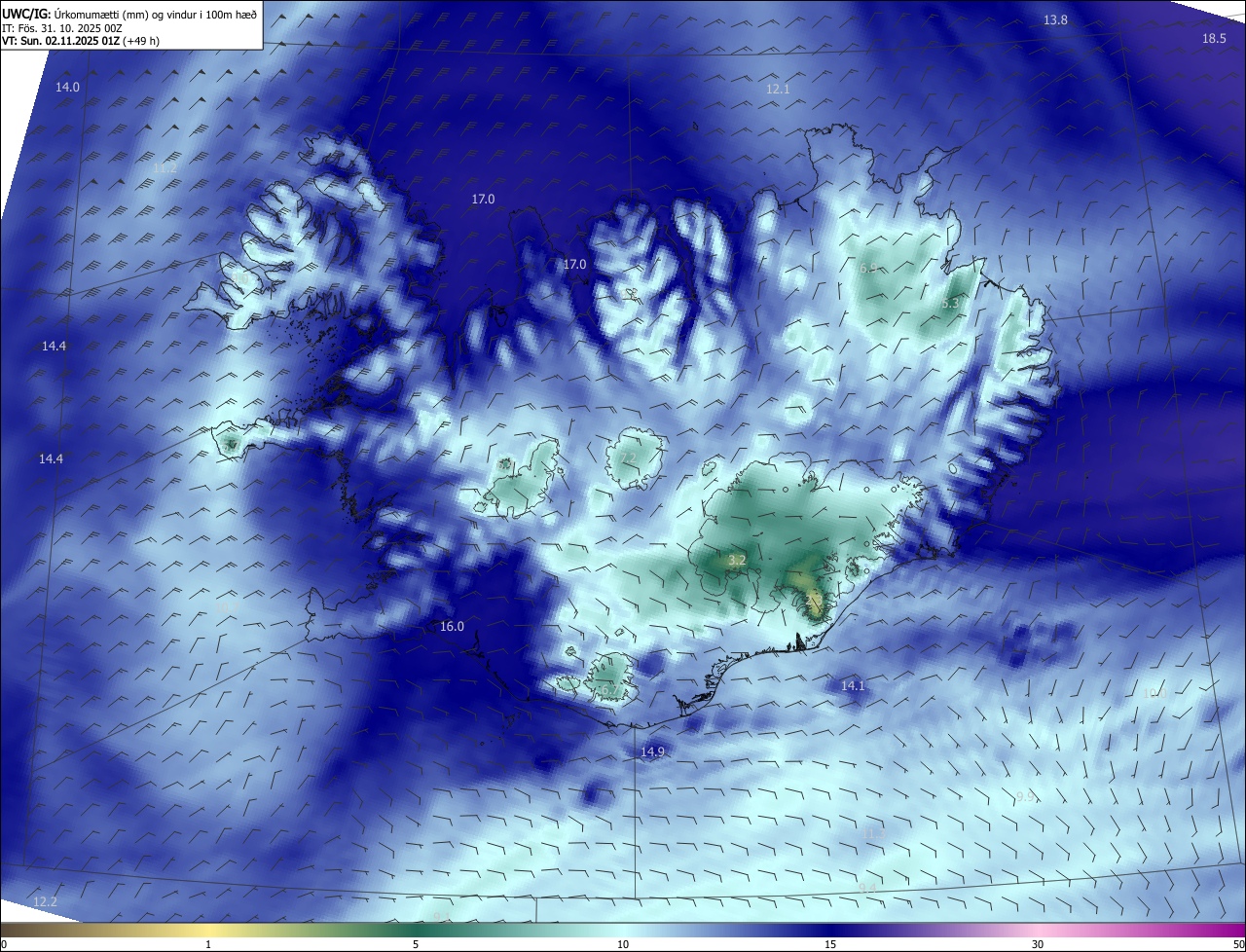
Task: Click the 14.1 value label
Action: coord(853,686)
